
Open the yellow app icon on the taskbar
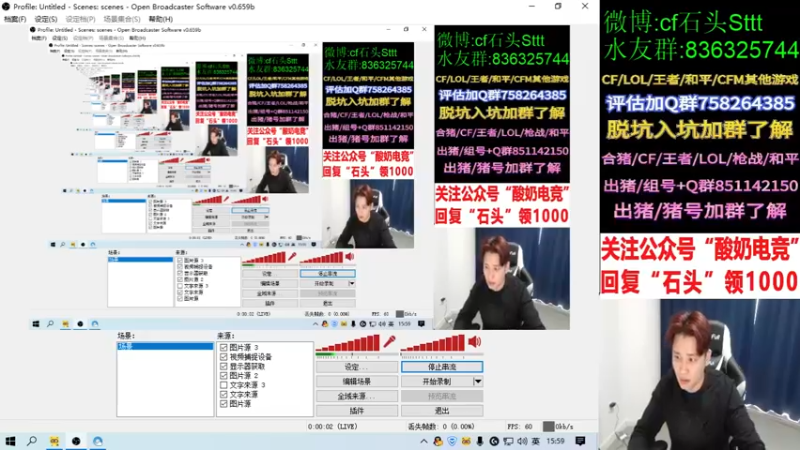[x=54, y=441]
